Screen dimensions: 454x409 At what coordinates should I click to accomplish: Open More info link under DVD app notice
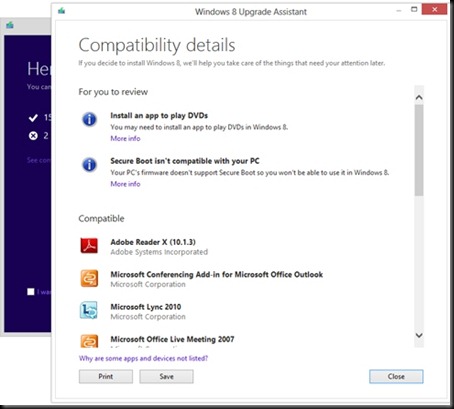click(x=125, y=138)
